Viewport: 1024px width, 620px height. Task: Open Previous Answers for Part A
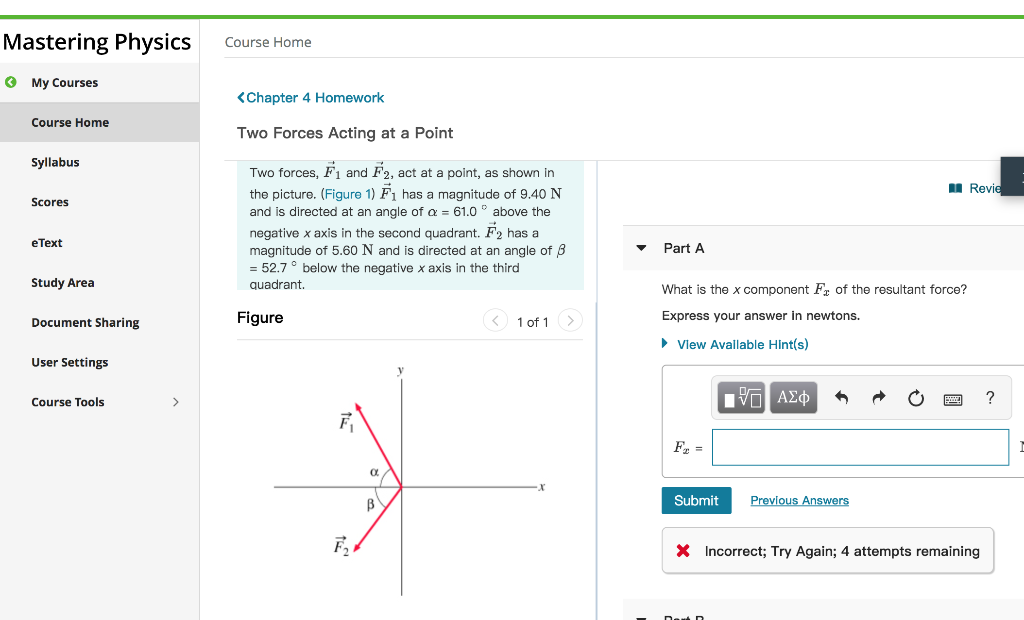(x=799, y=500)
